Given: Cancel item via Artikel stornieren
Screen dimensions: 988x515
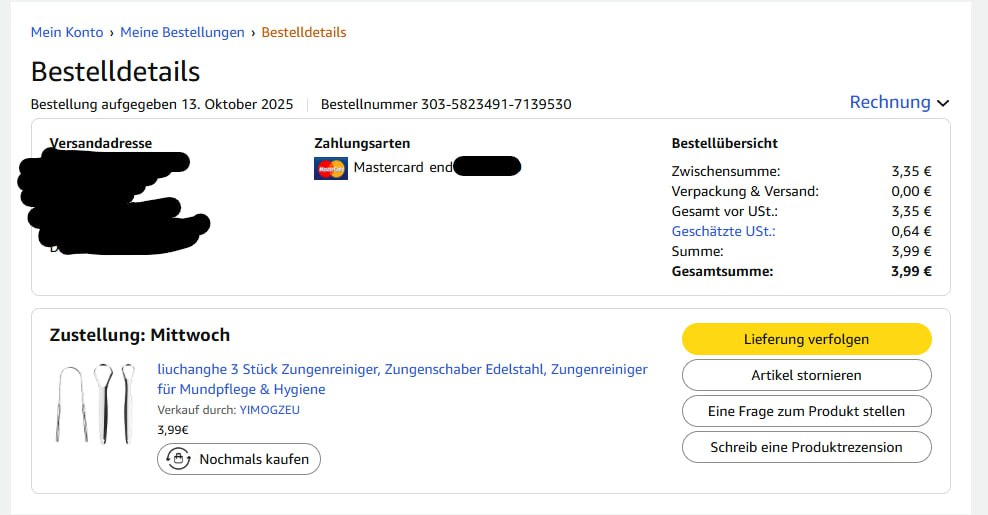Looking at the screenshot, I should 807,375.
